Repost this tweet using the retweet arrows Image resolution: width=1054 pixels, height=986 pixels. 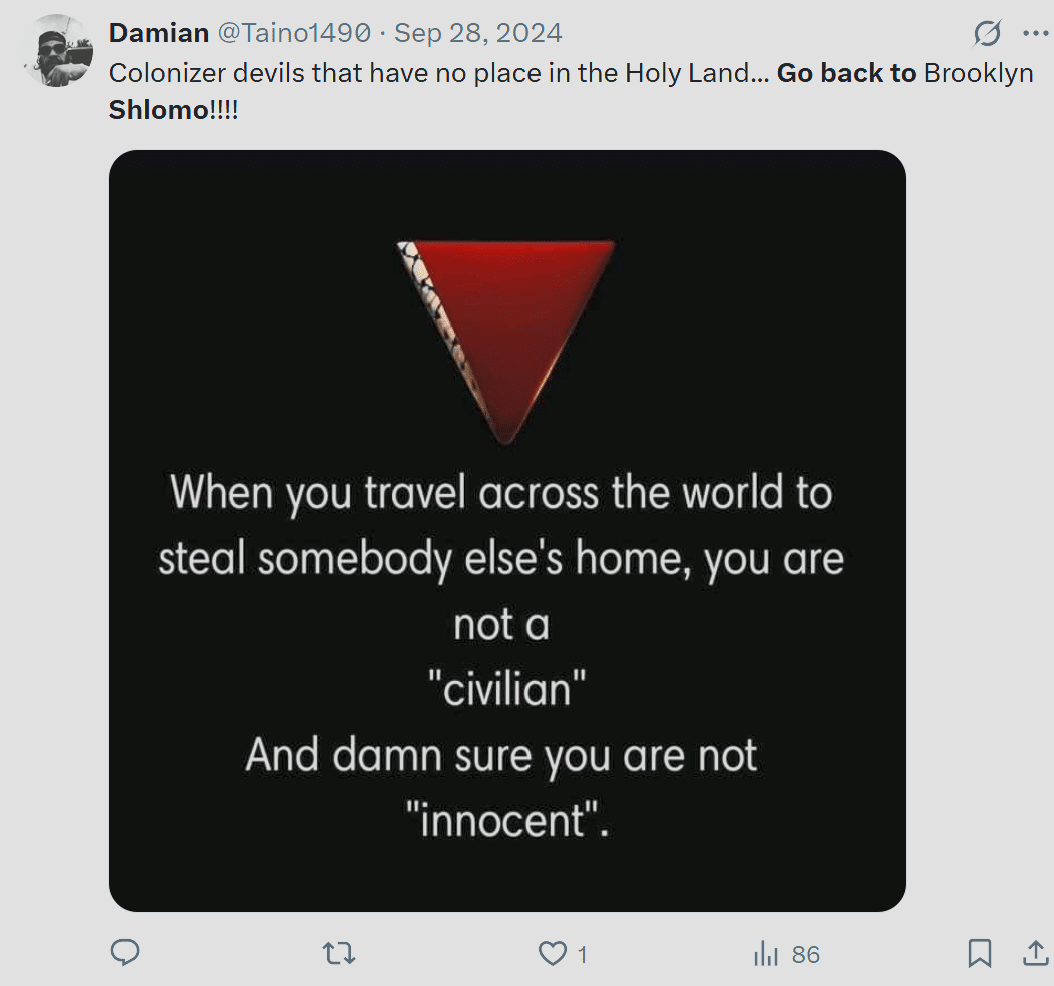point(339,954)
